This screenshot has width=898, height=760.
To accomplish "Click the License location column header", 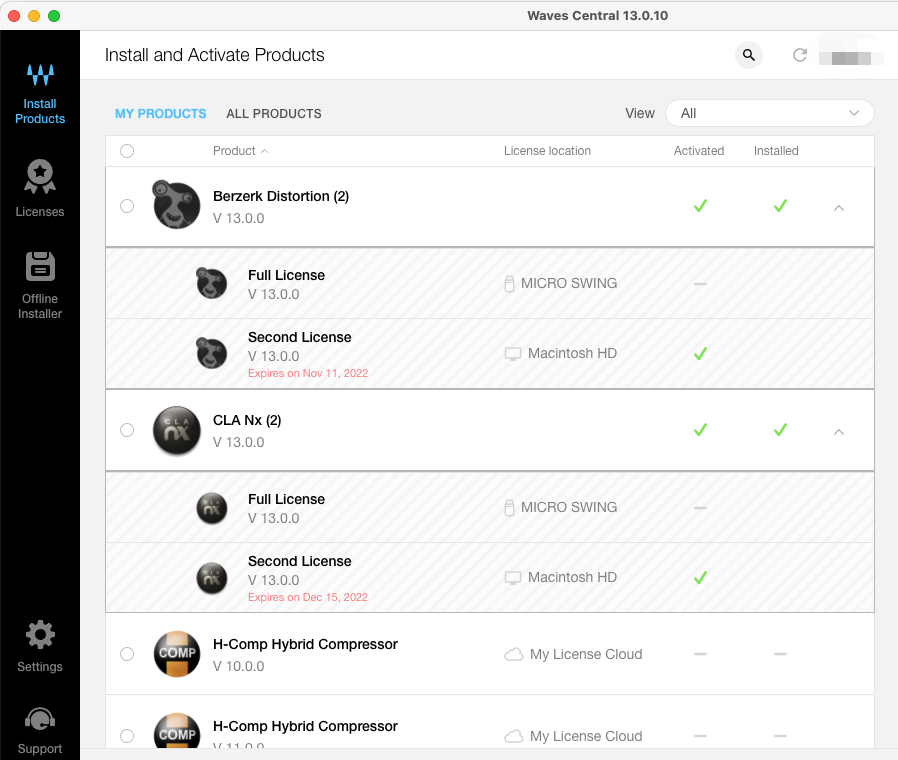I will (x=547, y=151).
